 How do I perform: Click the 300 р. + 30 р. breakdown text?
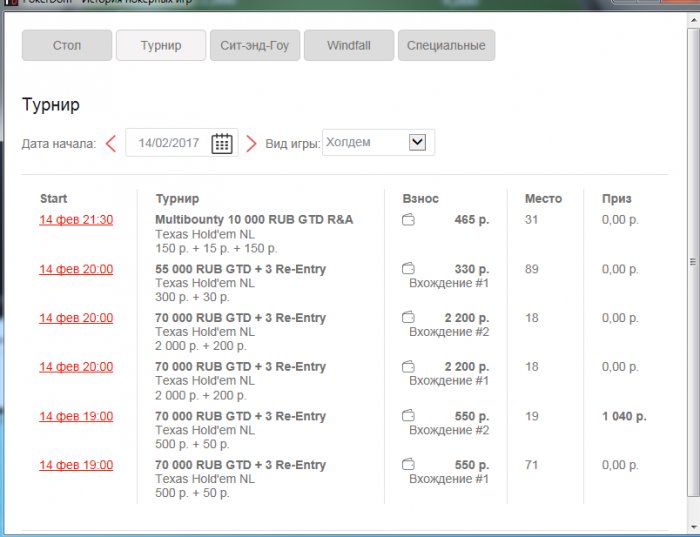click(192, 297)
